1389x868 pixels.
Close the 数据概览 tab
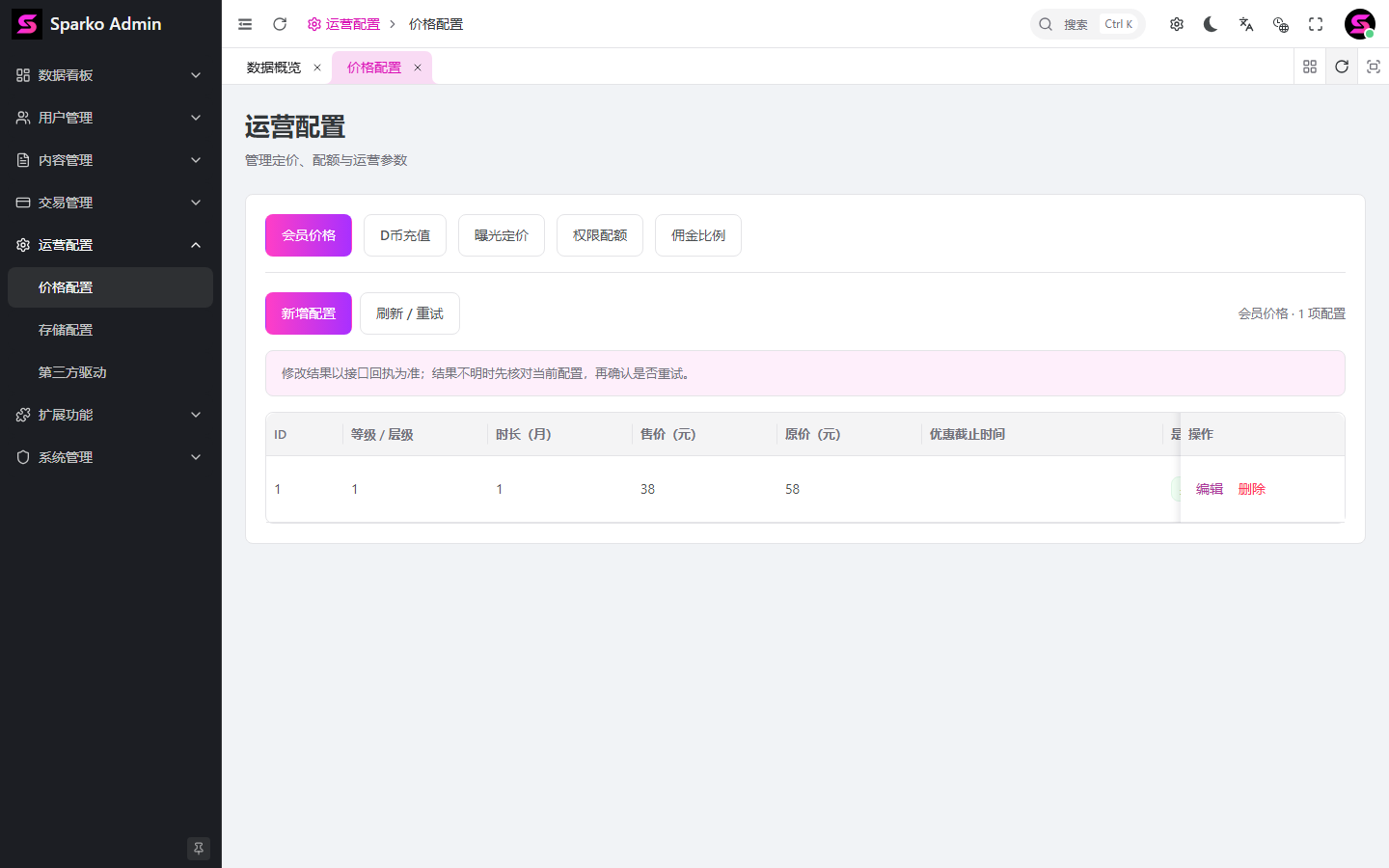point(317,68)
